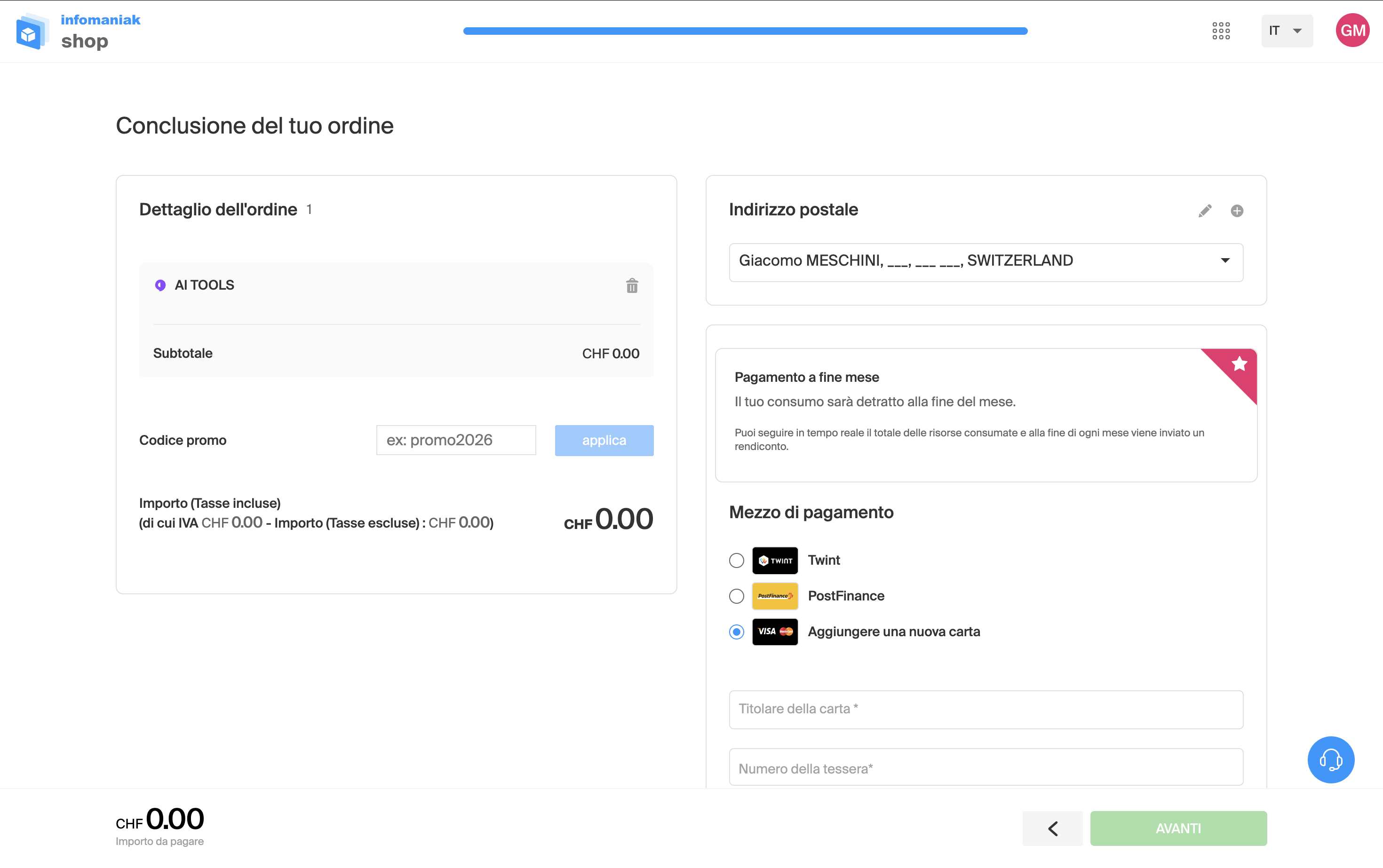Click the star ribbon on payment card
Image resolution: width=1383 pixels, height=868 pixels.
click(1238, 365)
